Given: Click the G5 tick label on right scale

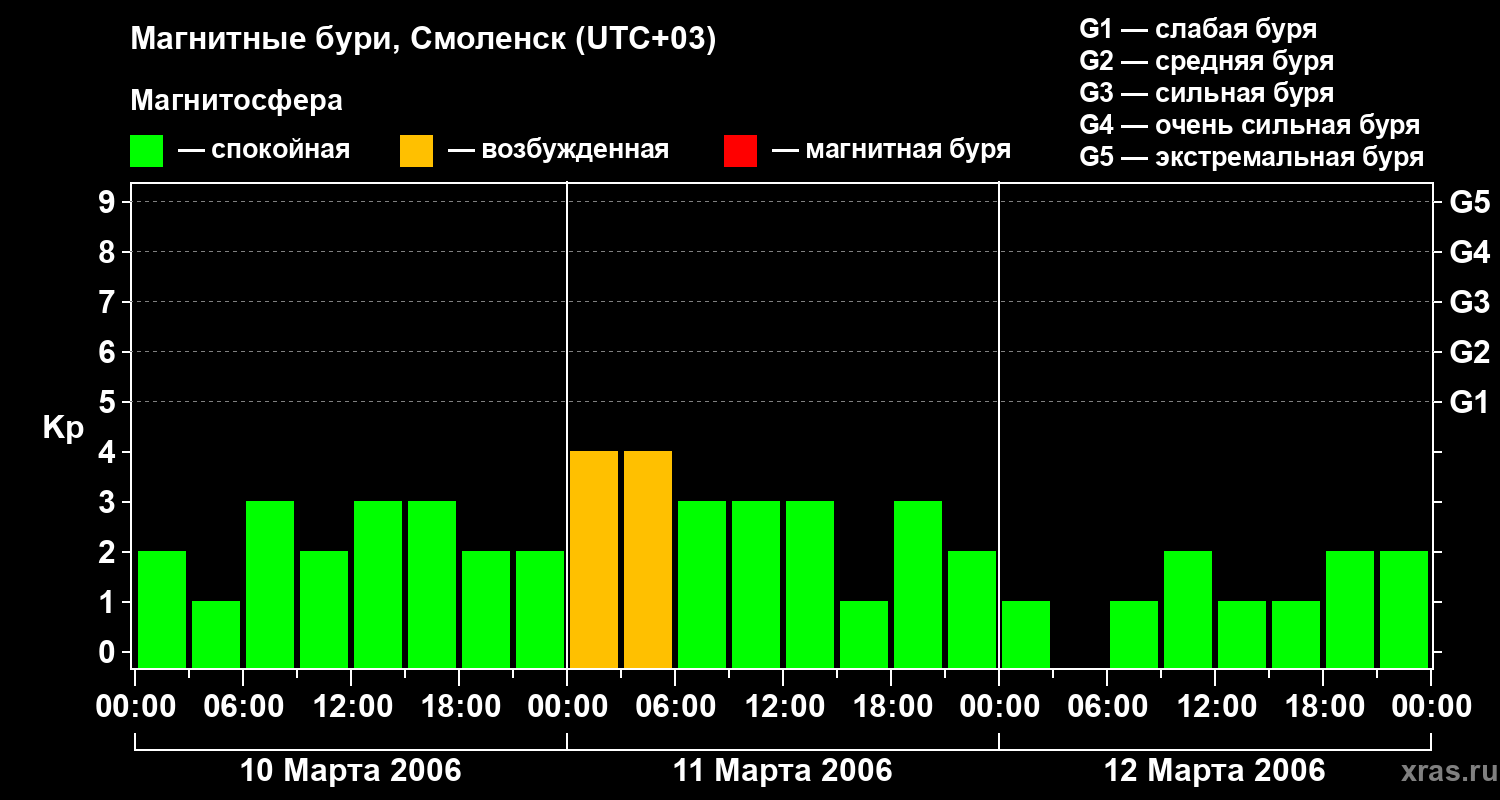Looking at the screenshot, I should (1469, 203).
